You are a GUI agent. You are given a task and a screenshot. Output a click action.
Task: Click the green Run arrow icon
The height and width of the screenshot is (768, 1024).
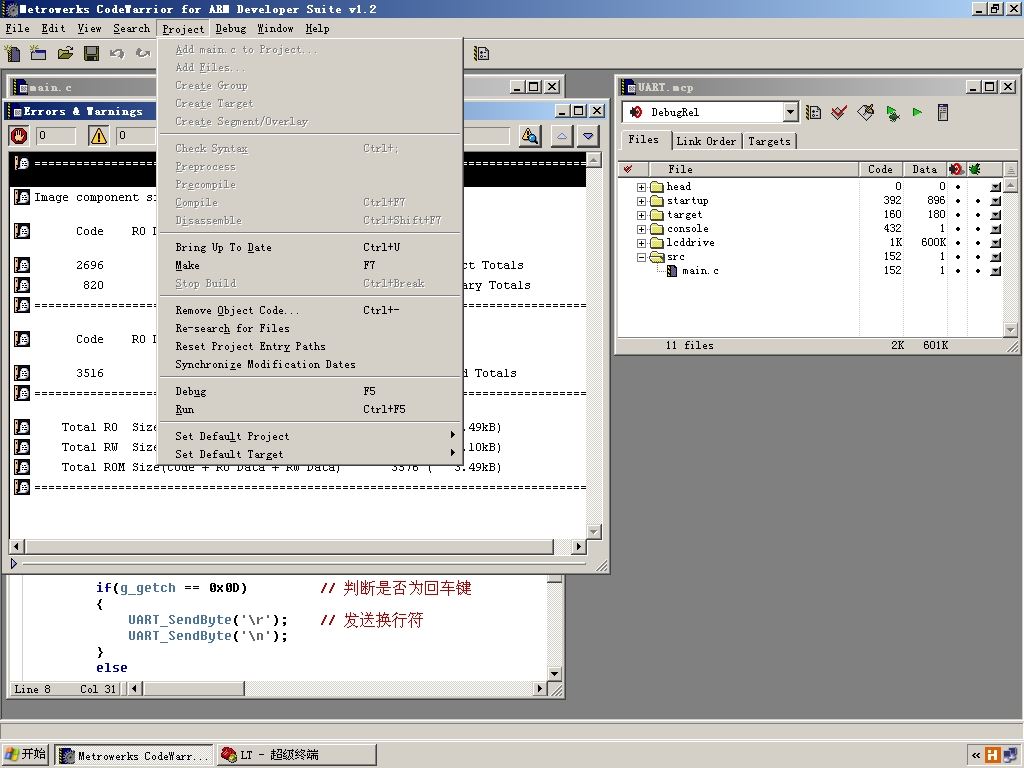pos(918,112)
